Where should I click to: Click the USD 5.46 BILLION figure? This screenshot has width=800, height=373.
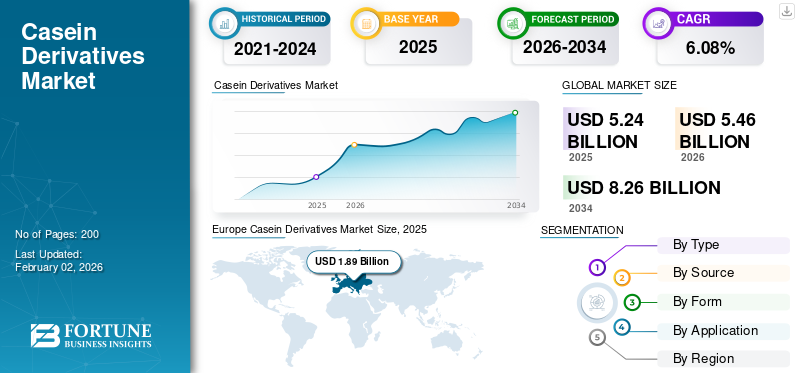[x=717, y=131]
